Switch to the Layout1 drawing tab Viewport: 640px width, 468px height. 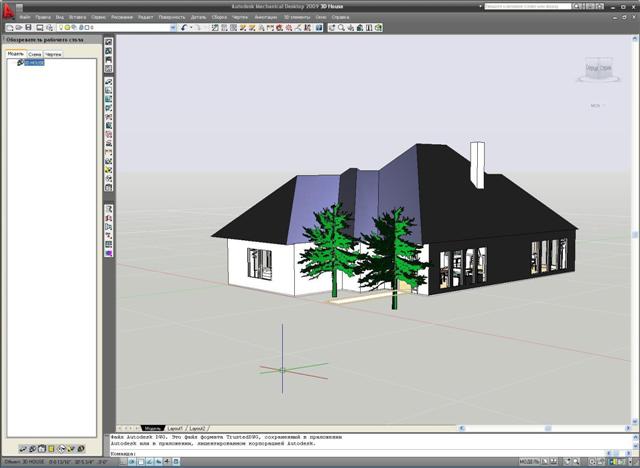(x=175, y=428)
